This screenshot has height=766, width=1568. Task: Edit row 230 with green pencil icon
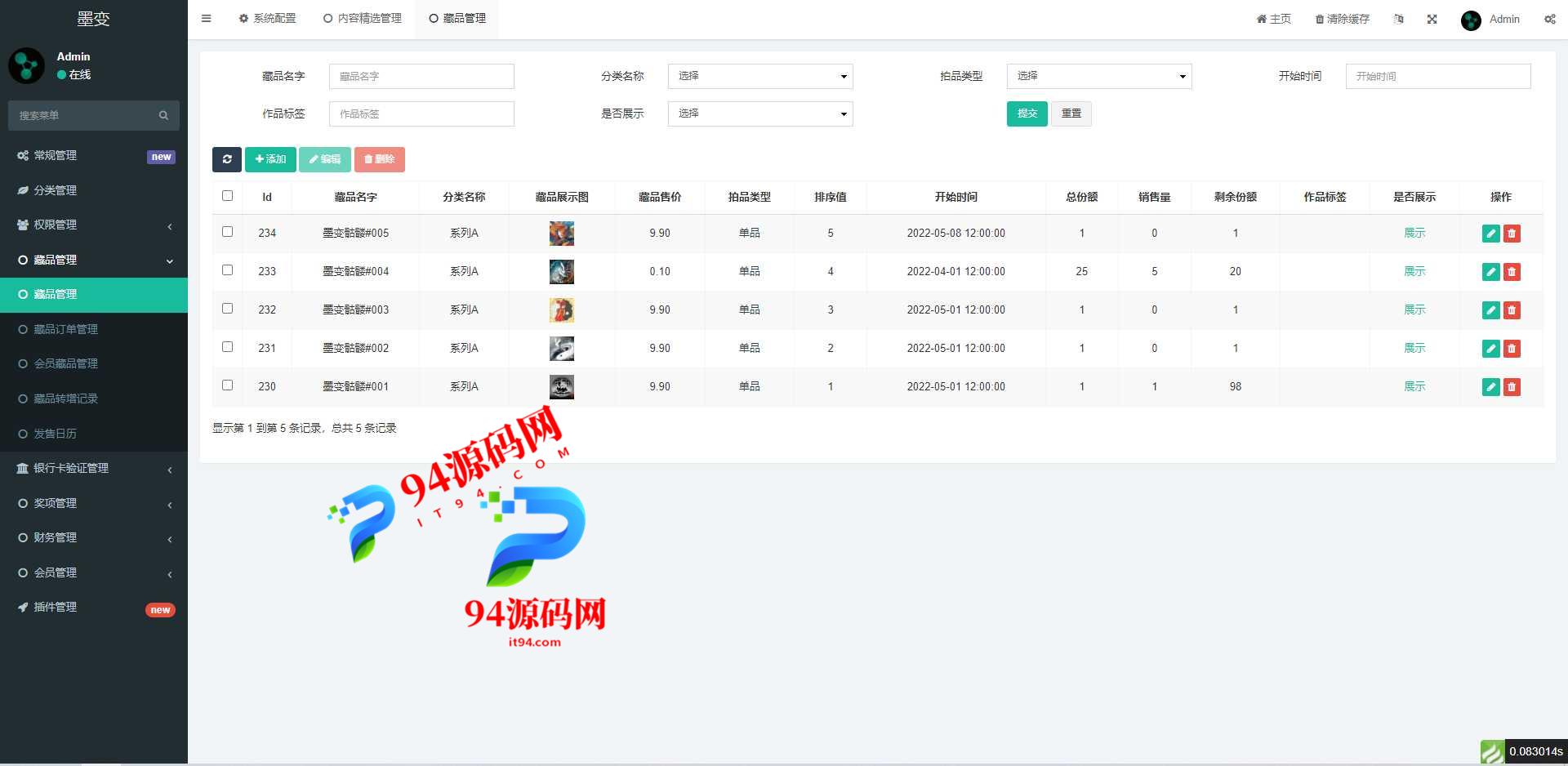click(1490, 387)
